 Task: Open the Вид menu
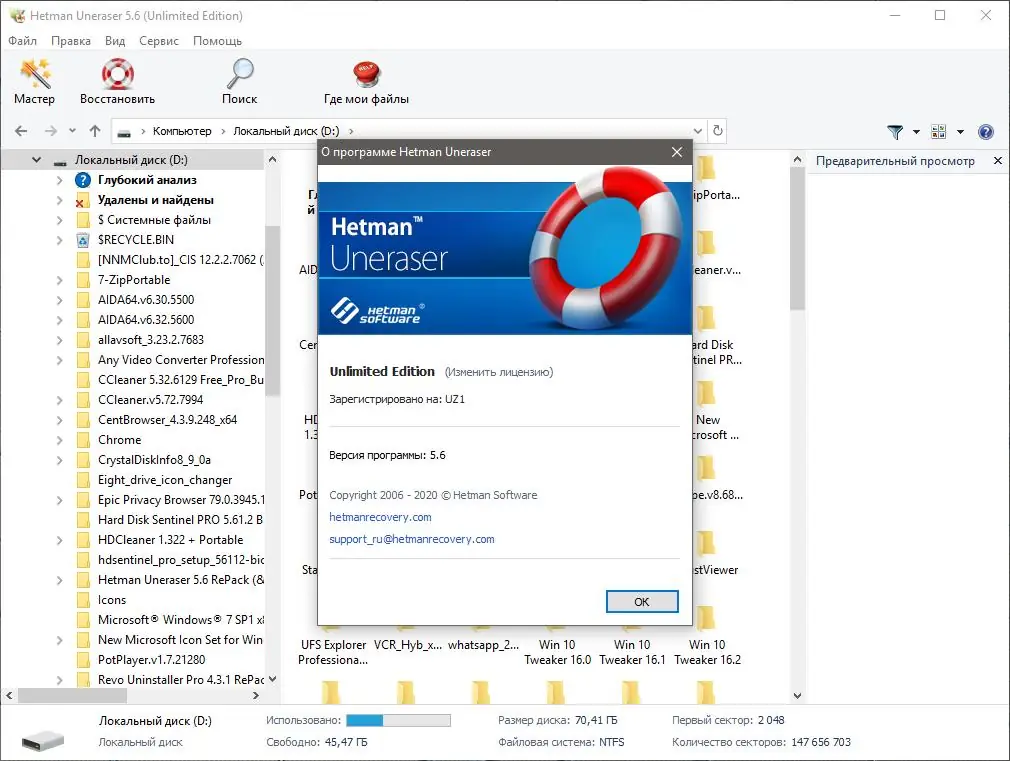[115, 41]
